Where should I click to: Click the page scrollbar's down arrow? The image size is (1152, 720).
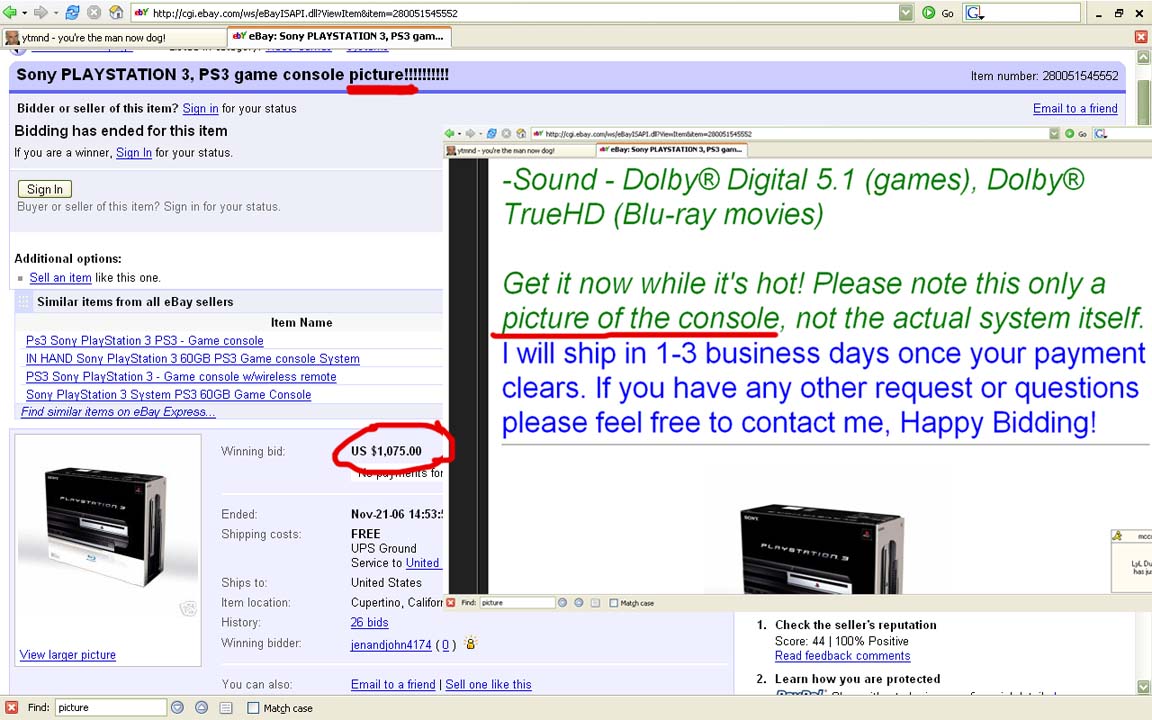click(x=1143, y=686)
